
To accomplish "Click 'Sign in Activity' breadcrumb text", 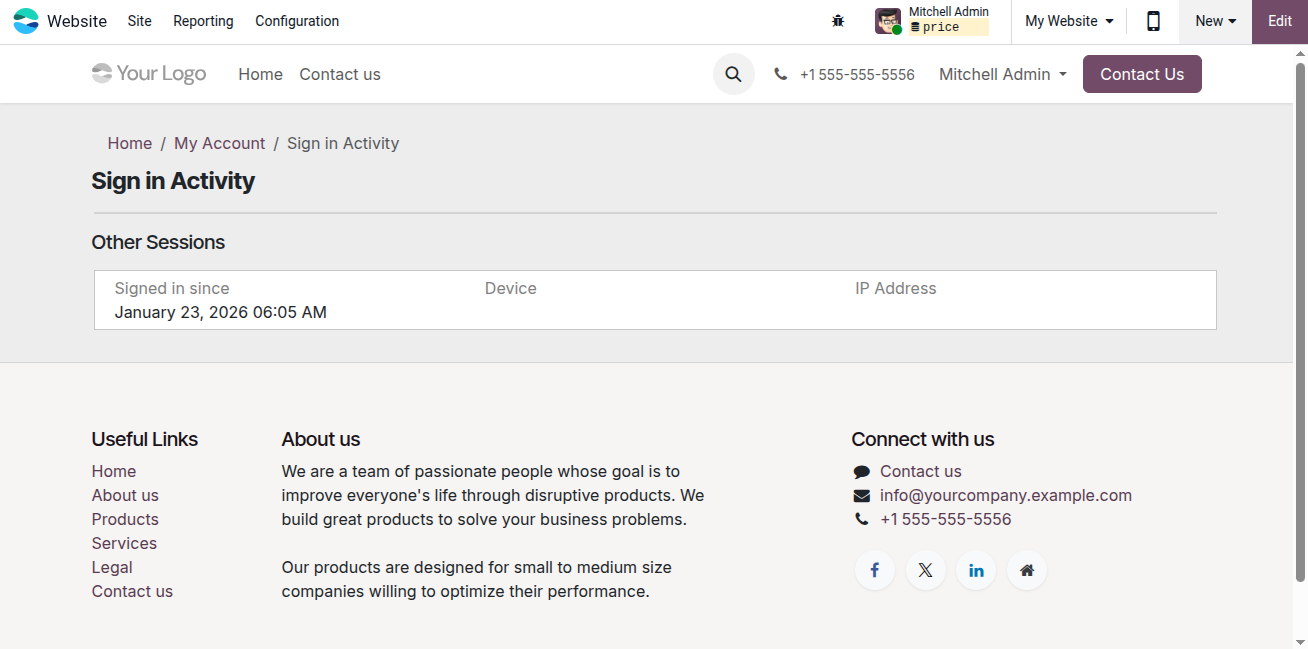I will [x=343, y=143].
